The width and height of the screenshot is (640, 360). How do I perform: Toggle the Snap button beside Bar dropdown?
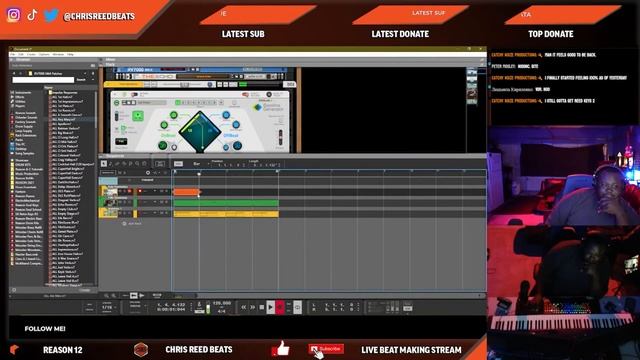click(x=178, y=164)
